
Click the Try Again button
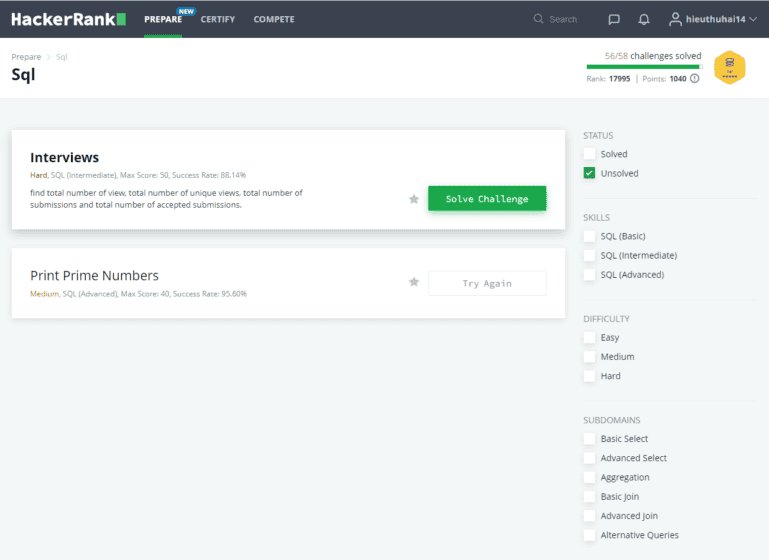tap(487, 283)
